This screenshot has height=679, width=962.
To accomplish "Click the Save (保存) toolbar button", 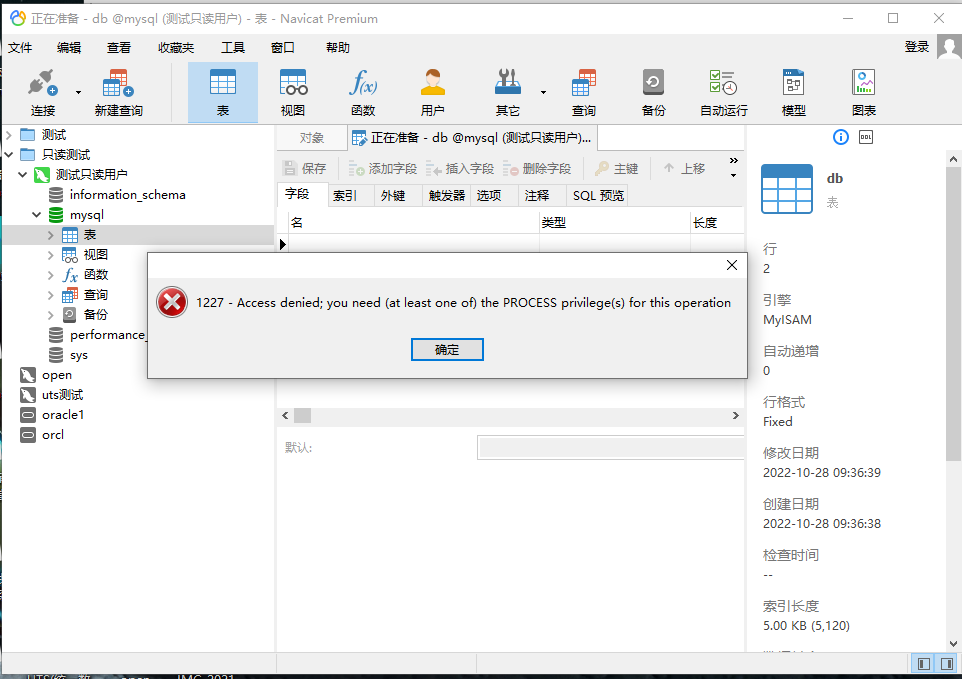I will [x=304, y=169].
